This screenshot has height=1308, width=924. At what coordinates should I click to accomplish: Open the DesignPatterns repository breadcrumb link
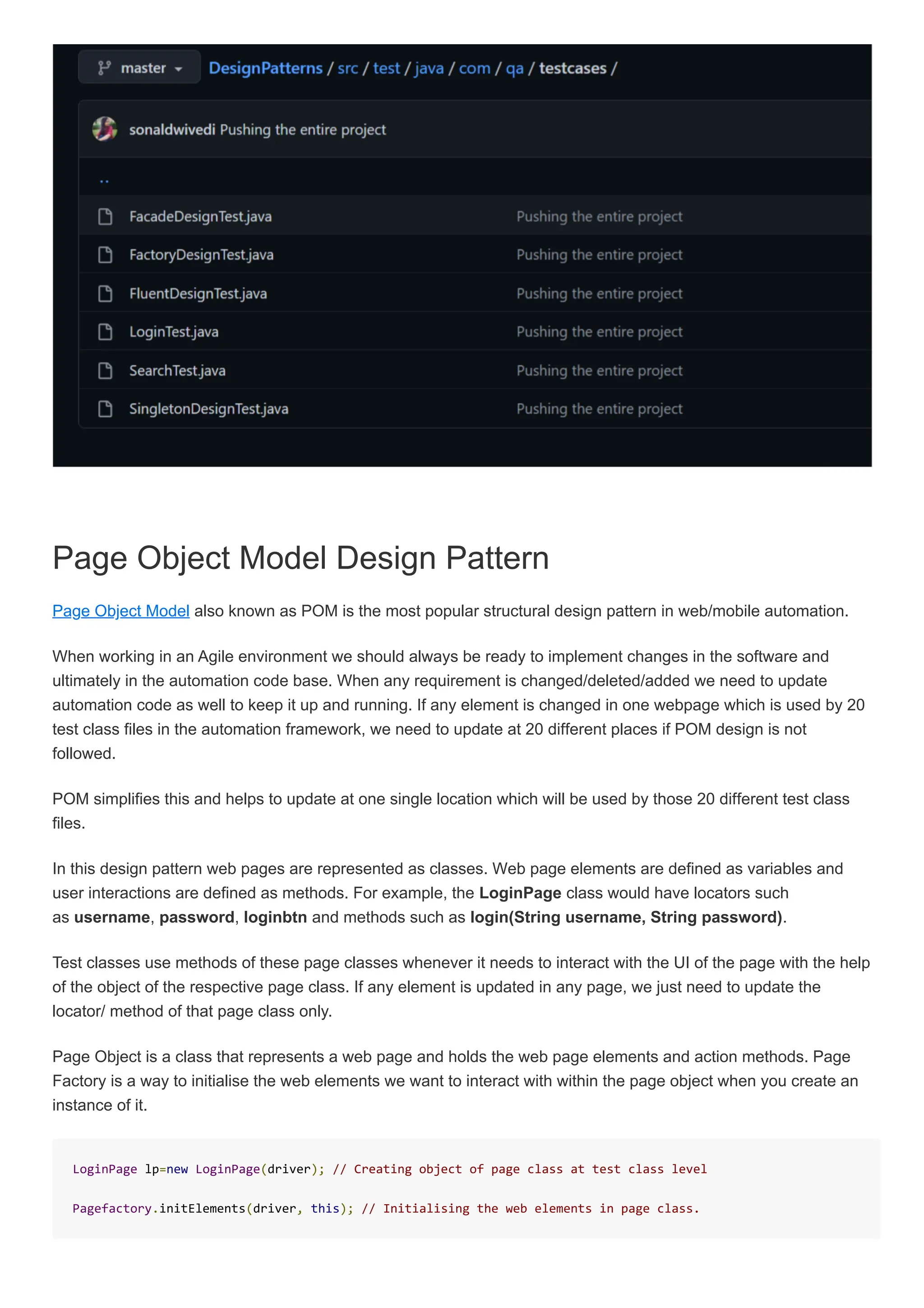click(x=265, y=68)
